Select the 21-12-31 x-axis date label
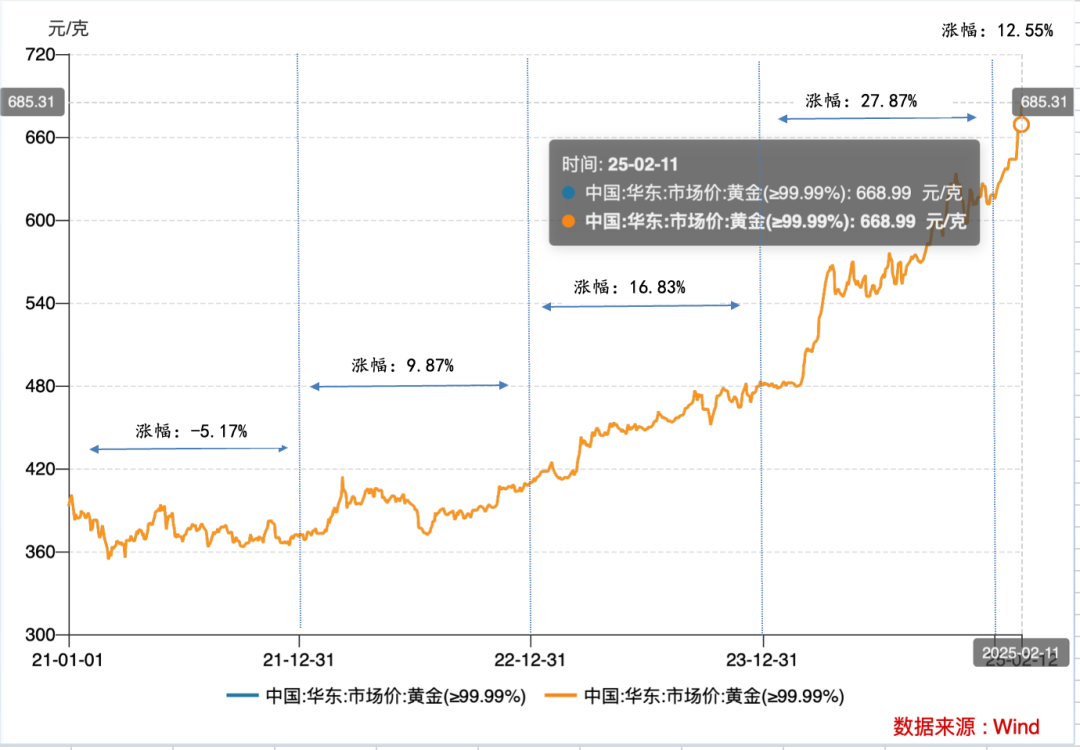Image resolution: width=1080 pixels, height=750 pixels. coord(299,660)
